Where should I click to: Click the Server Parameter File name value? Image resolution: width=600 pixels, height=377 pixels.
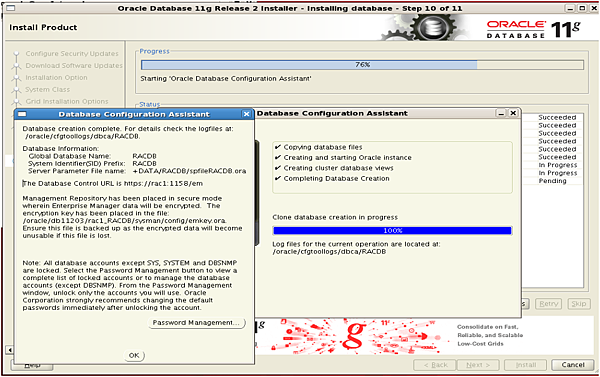pos(189,171)
